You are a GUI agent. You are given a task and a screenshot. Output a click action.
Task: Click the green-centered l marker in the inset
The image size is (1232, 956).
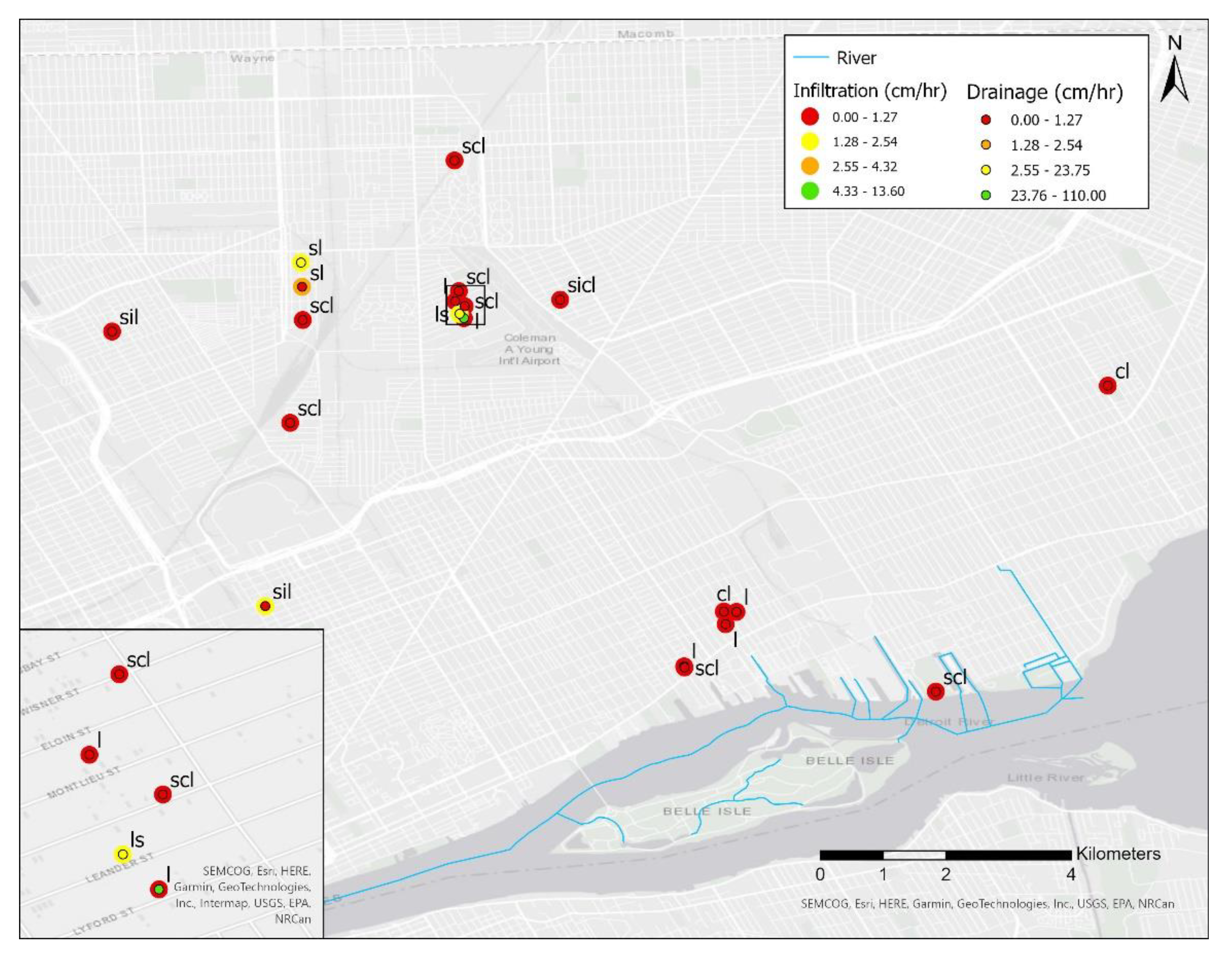tap(159, 889)
